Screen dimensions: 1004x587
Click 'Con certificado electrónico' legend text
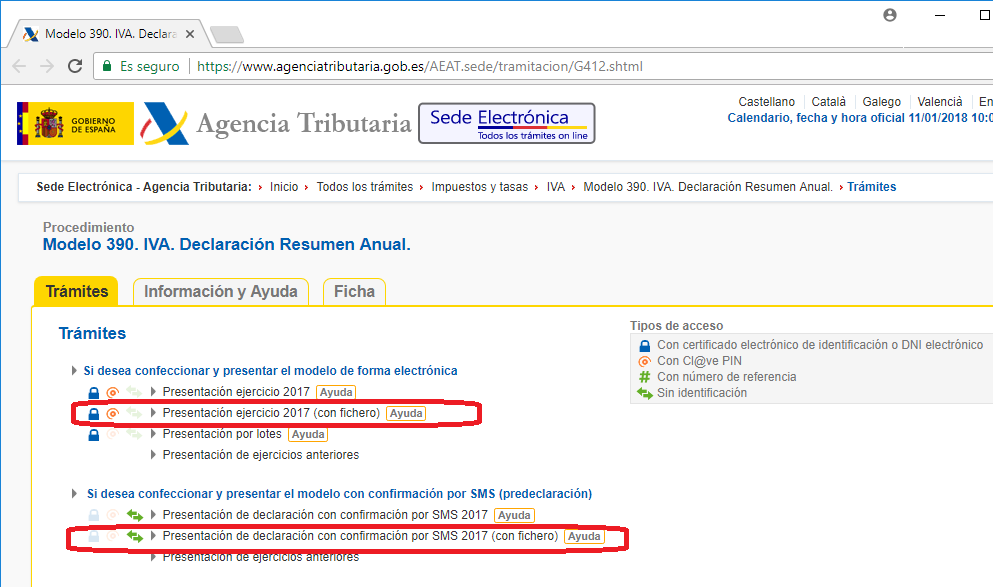click(x=820, y=345)
